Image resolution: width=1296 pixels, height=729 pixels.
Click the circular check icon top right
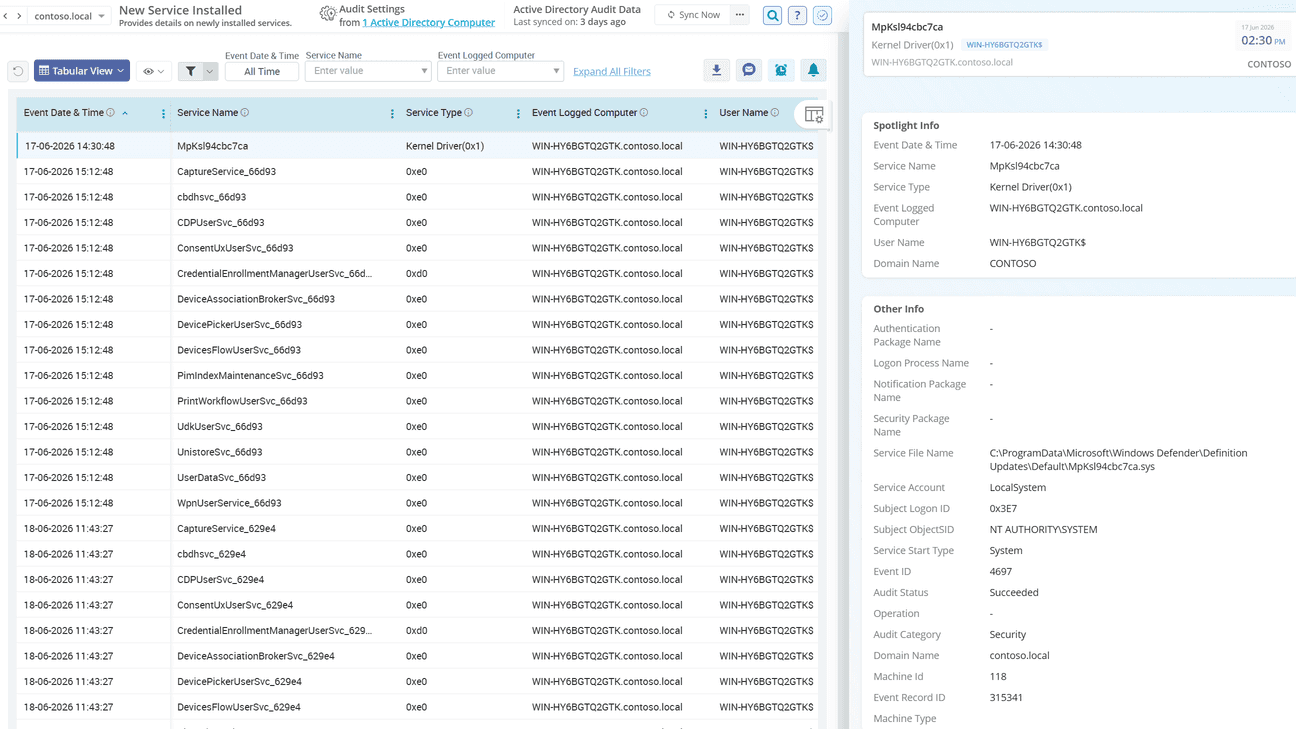tap(822, 15)
